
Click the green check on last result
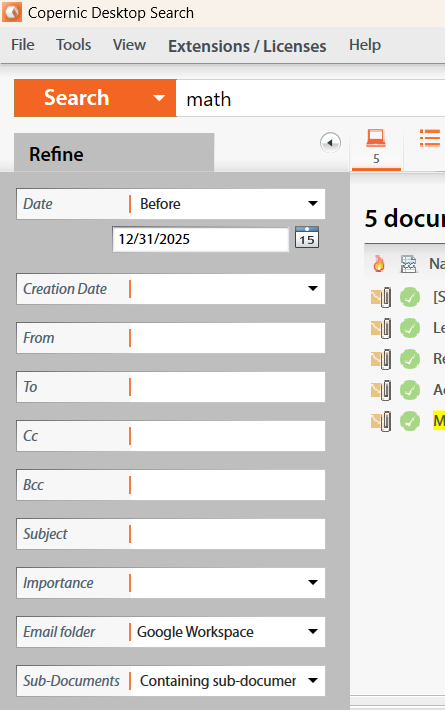[x=410, y=421]
